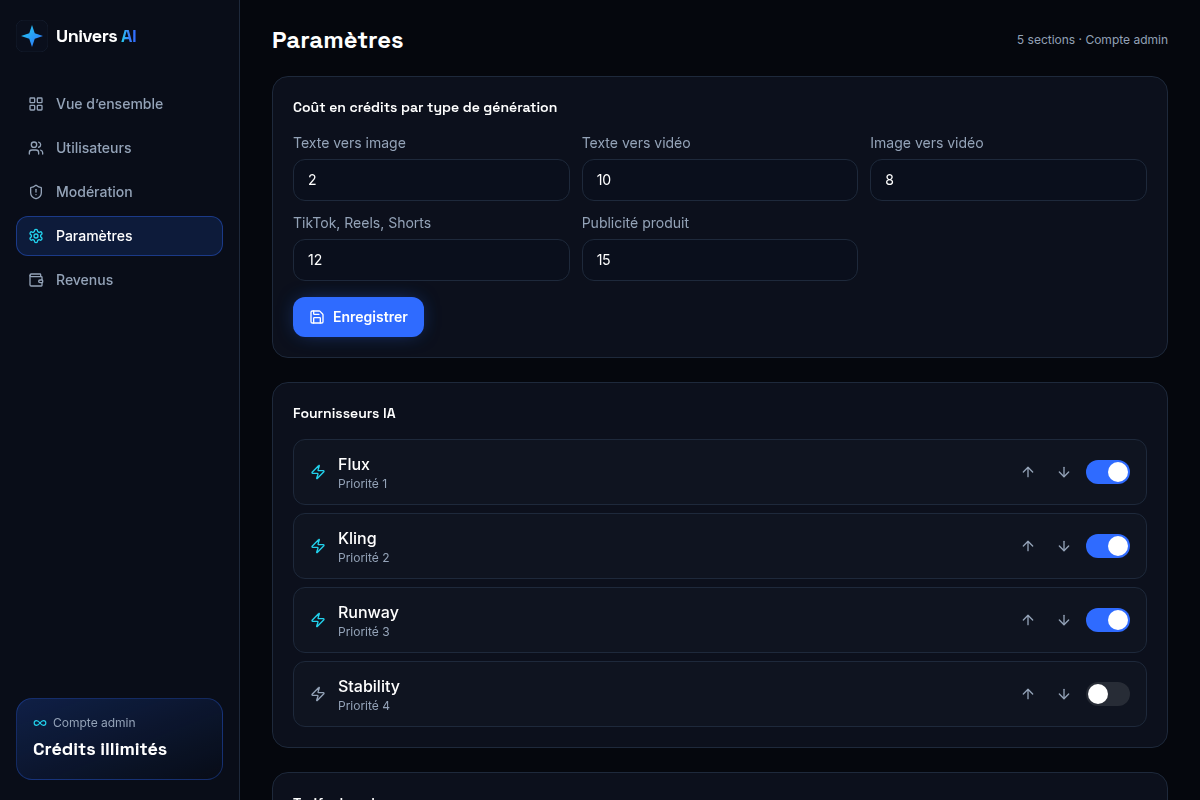
Task: Move Runway down in priority
Action: [x=1064, y=620]
